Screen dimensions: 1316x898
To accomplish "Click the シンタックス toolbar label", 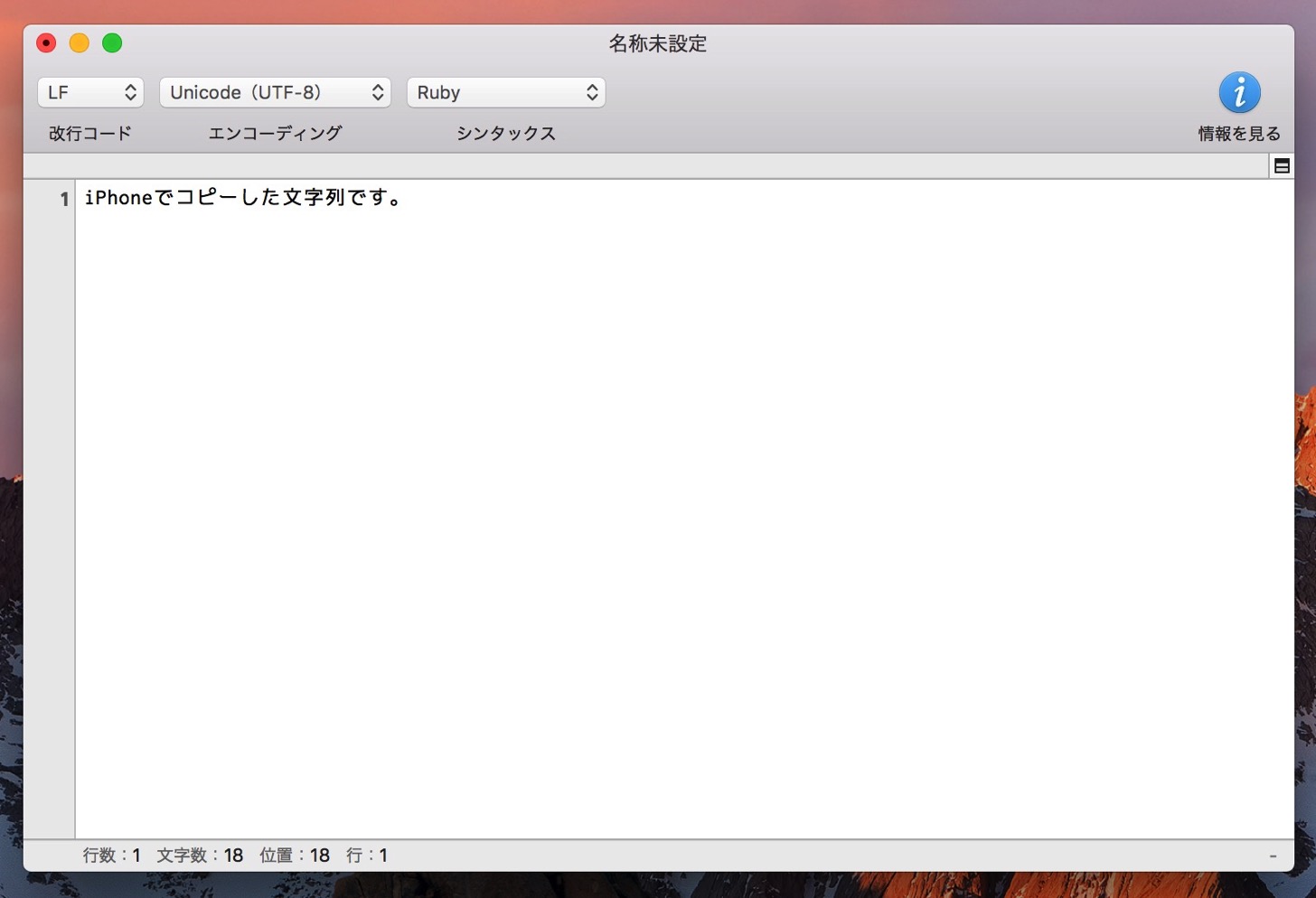I will click(x=505, y=134).
